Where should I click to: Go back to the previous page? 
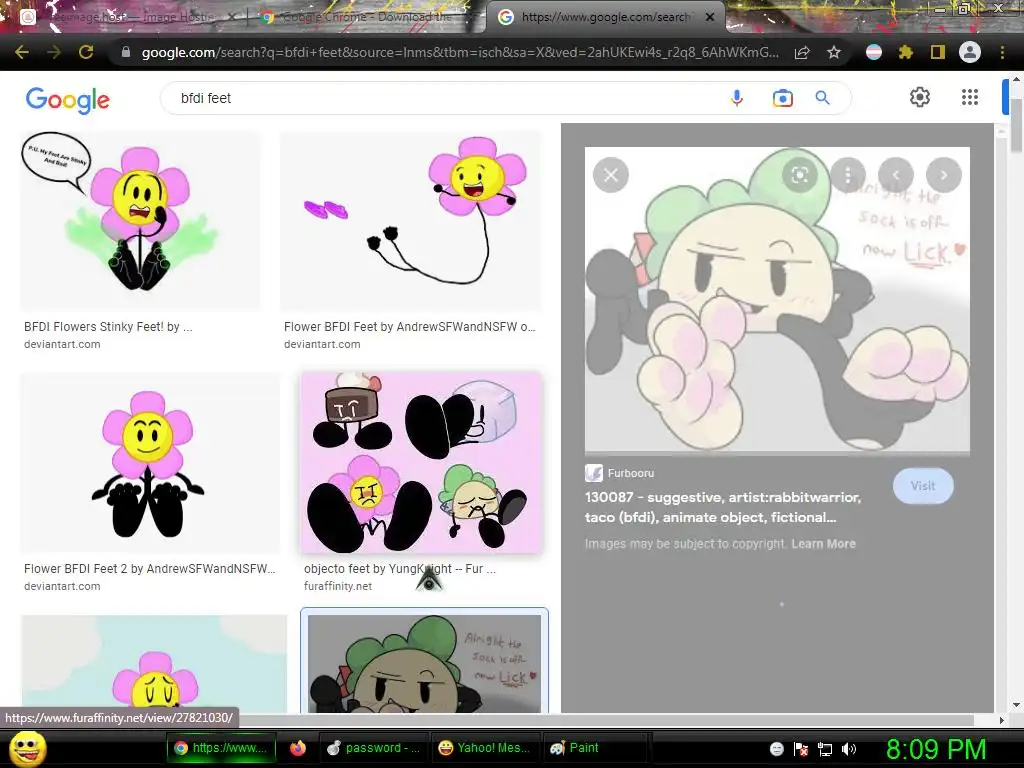coord(22,52)
